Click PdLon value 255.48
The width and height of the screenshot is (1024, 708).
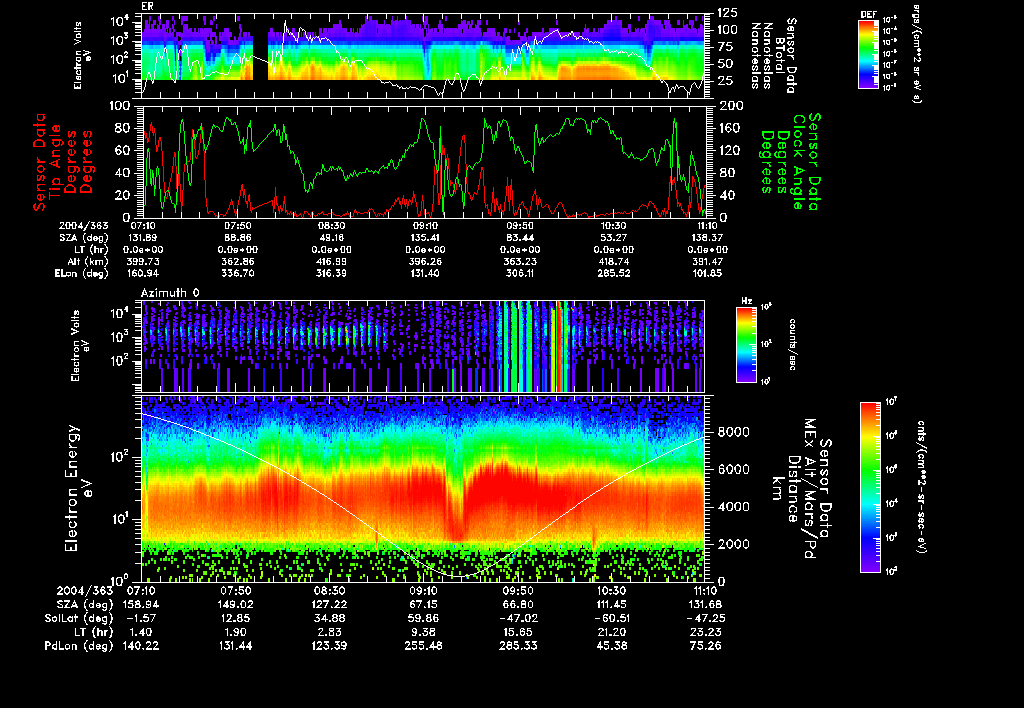[424, 646]
